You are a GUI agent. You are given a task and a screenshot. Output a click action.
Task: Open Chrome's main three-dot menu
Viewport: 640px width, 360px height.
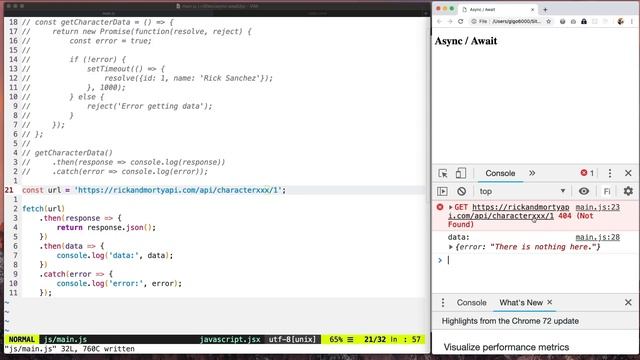click(633, 21)
